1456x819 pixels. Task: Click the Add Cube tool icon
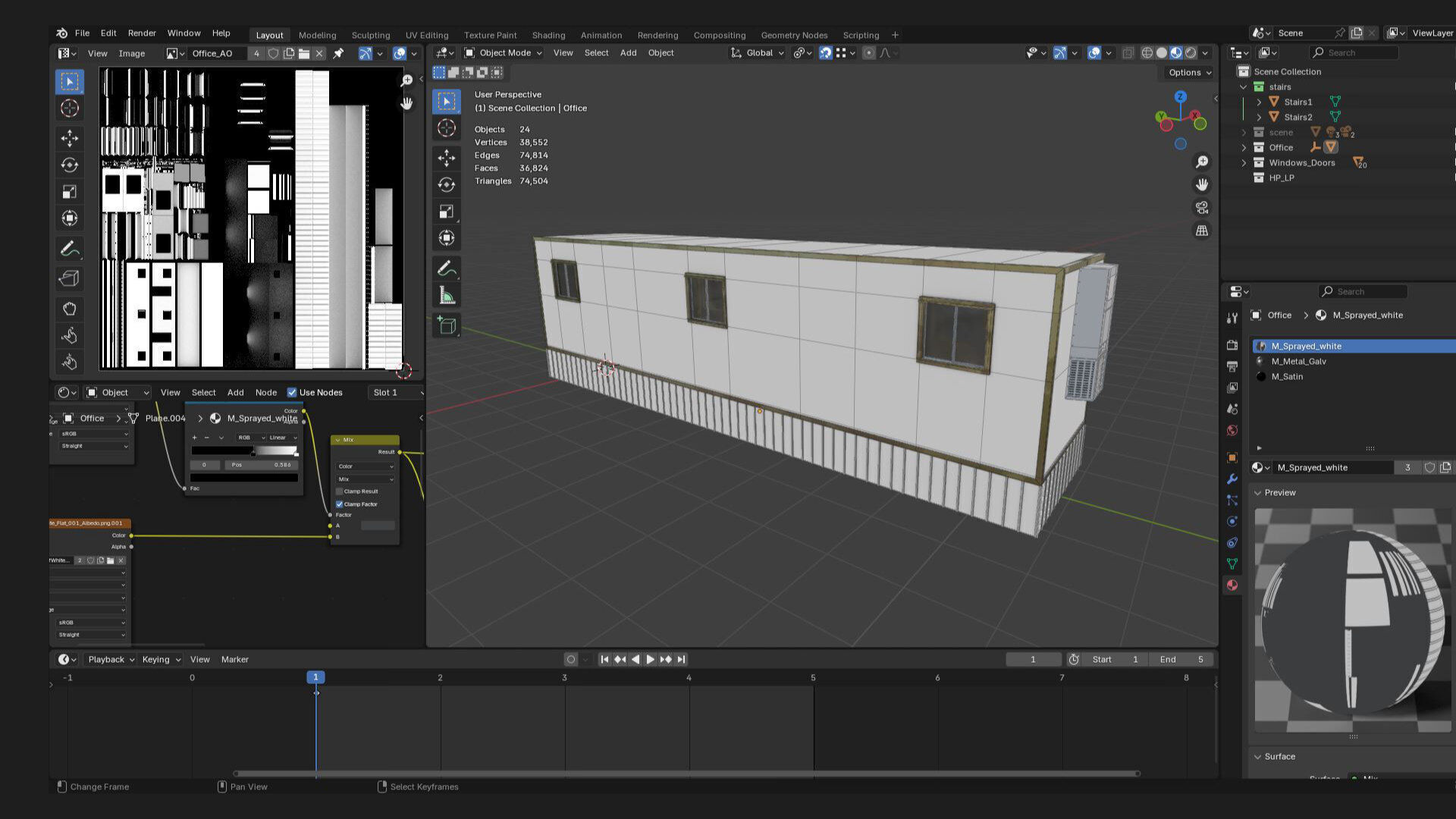[447, 326]
